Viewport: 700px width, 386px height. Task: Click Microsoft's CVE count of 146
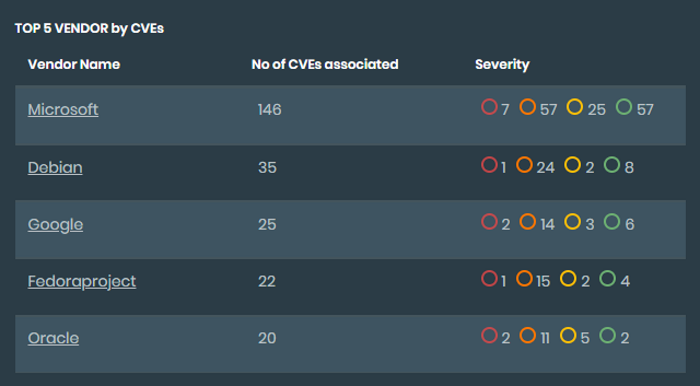click(270, 110)
